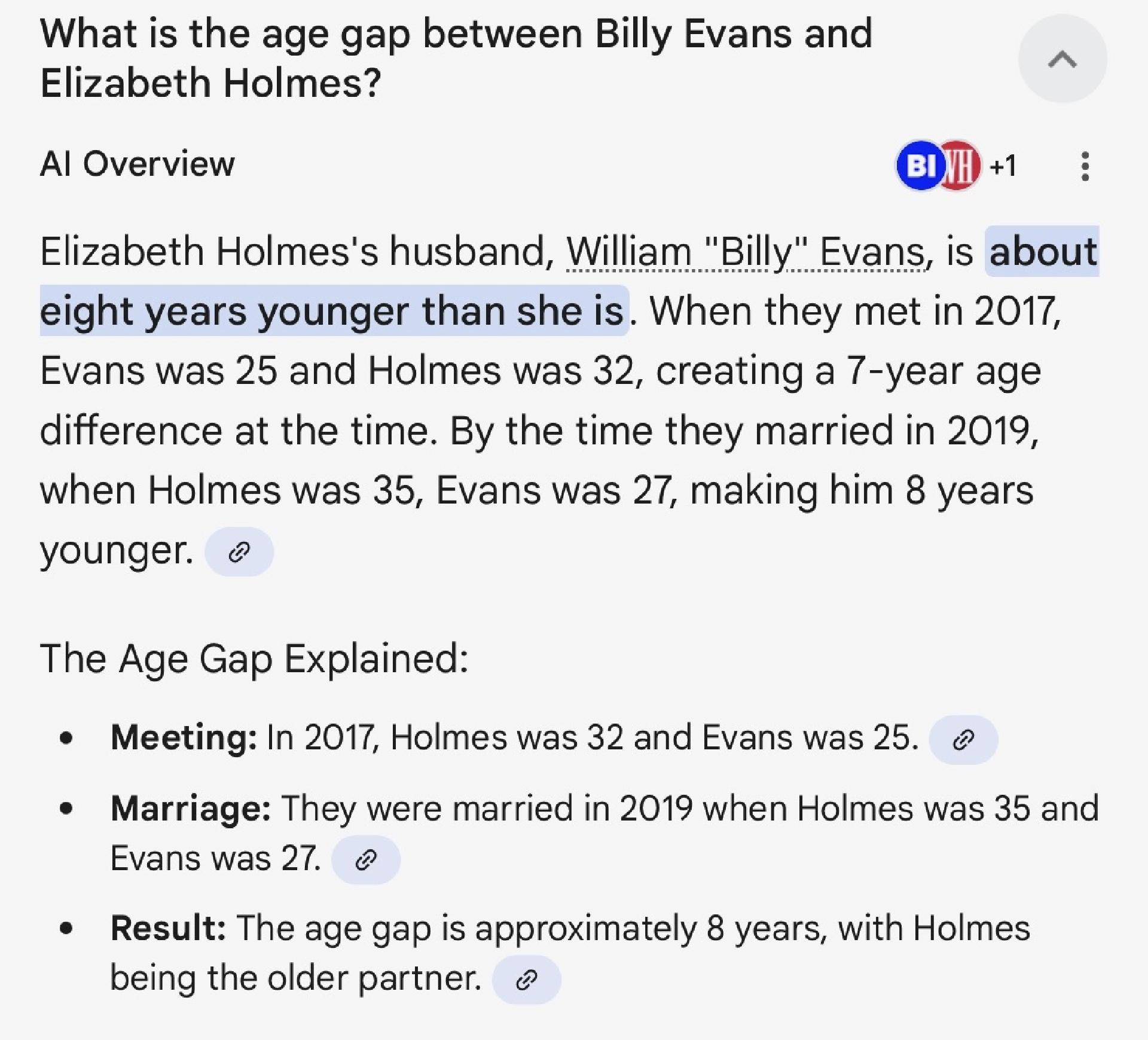Open source link chip after "Evans was 27."
1148x1040 pixels.
click(x=366, y=860)
